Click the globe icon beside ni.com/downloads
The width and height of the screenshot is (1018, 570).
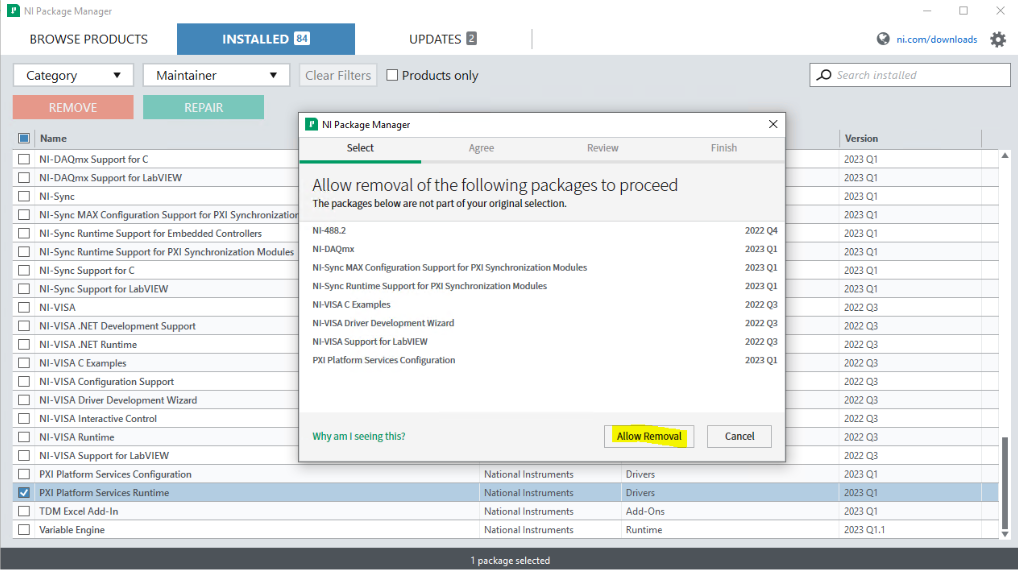883,40
